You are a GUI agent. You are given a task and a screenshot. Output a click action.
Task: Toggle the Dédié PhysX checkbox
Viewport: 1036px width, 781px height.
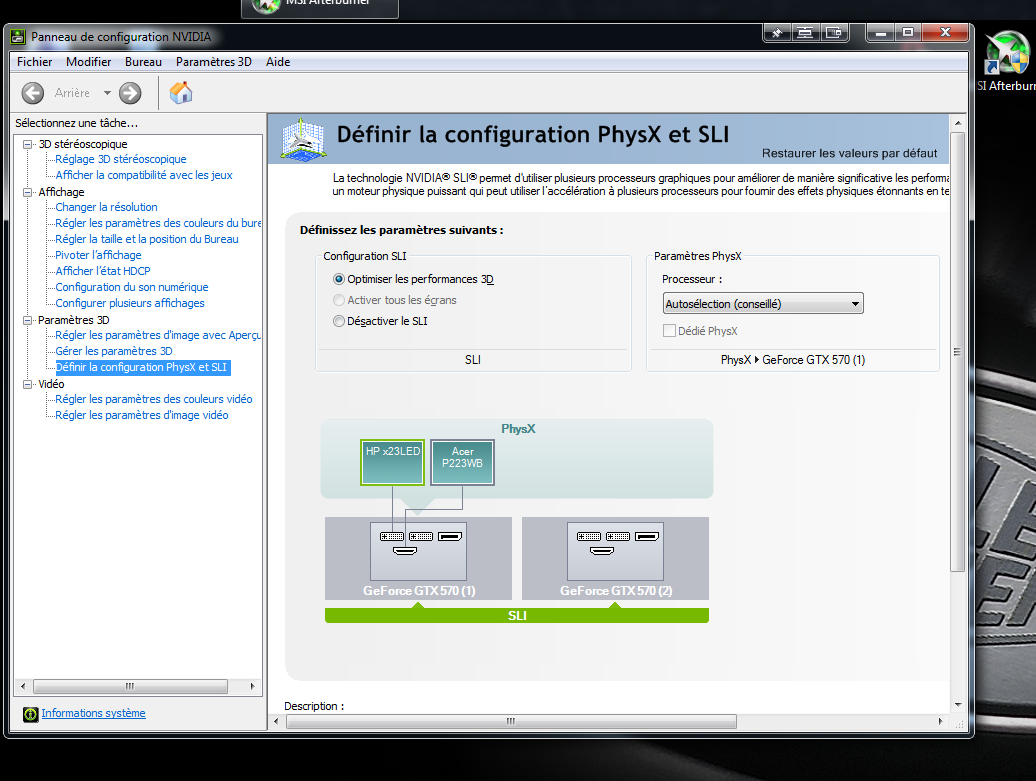point(669,331)
